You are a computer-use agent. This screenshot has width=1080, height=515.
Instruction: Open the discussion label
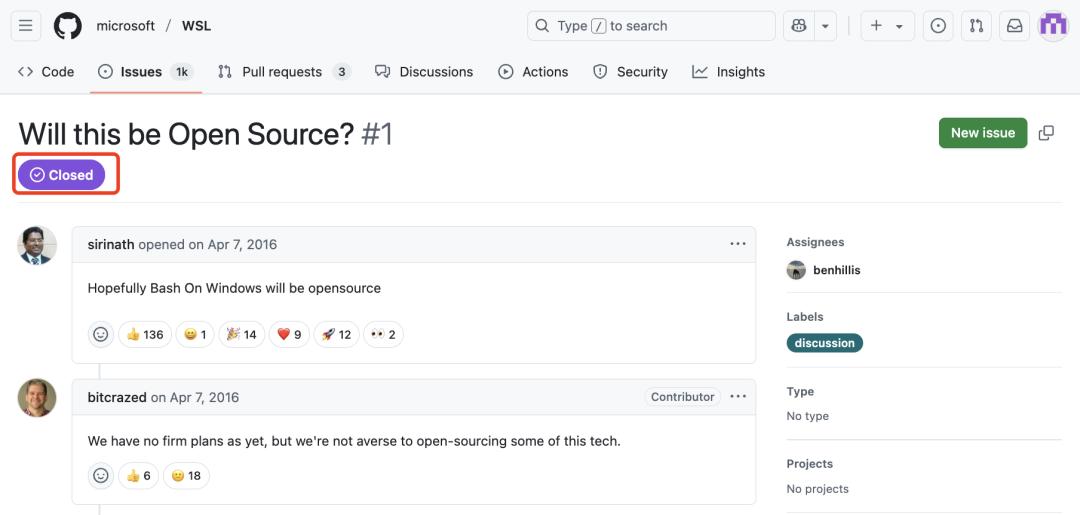click(x=824, y=343)
